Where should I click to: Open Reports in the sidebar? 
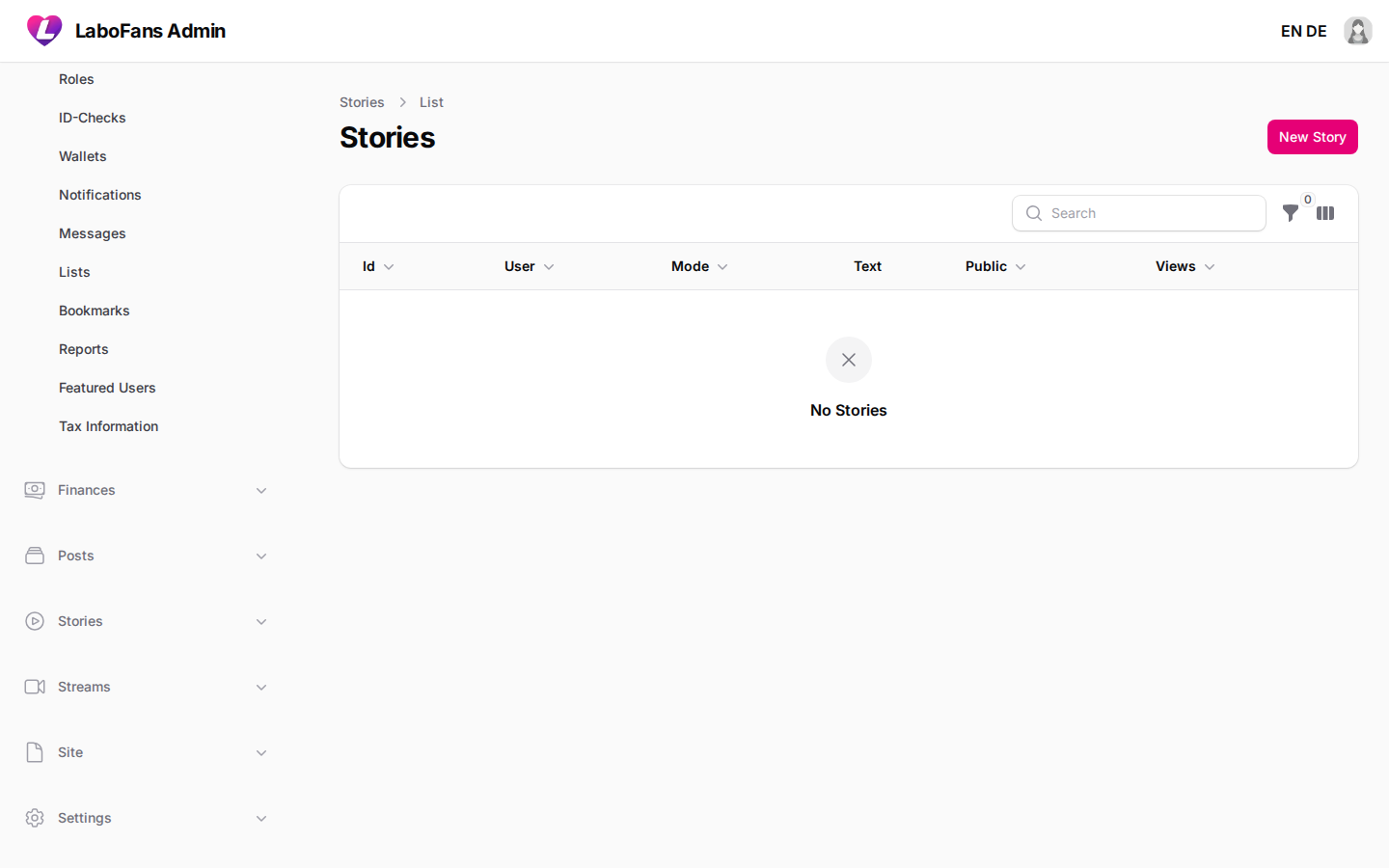pos(84,349)
